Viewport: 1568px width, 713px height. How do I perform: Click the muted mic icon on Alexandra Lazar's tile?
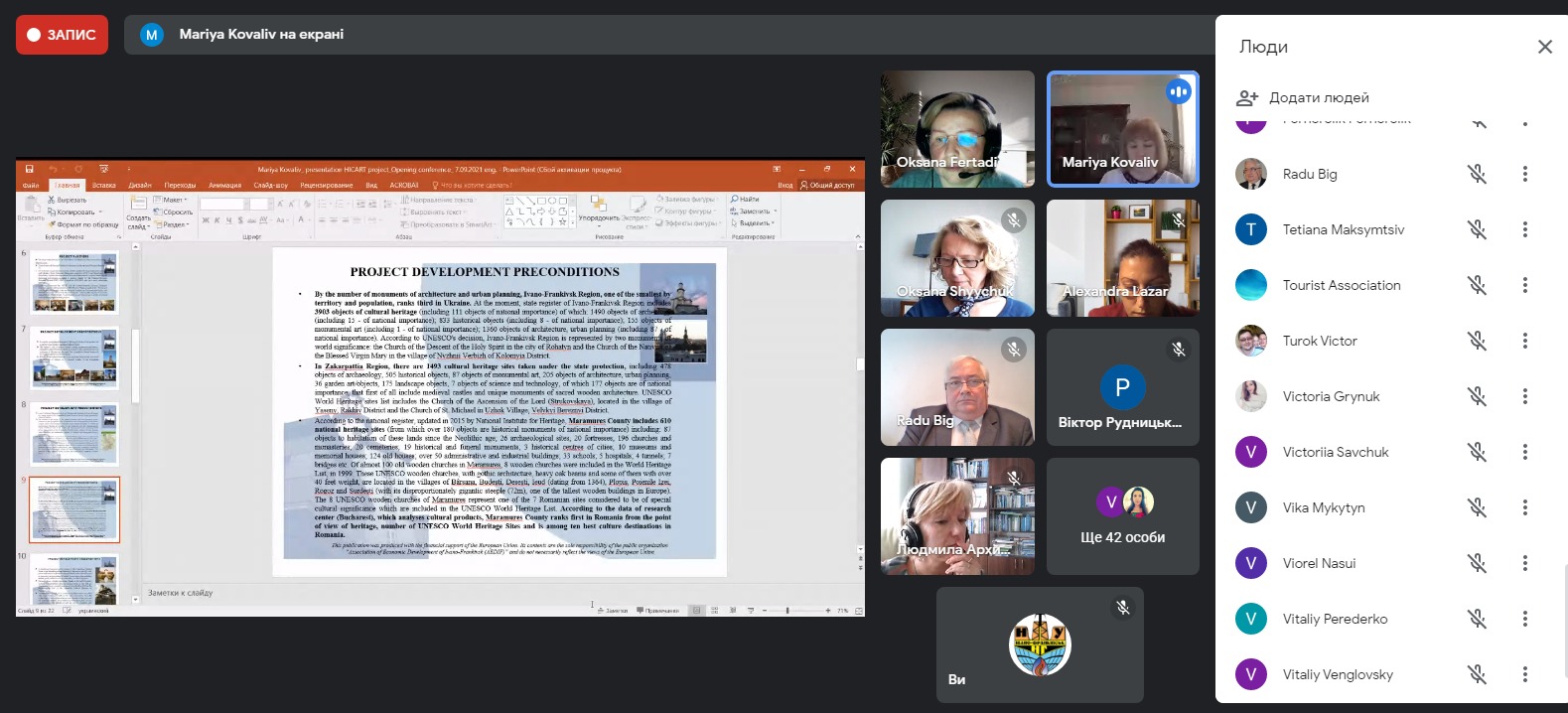click(1178, 220)
